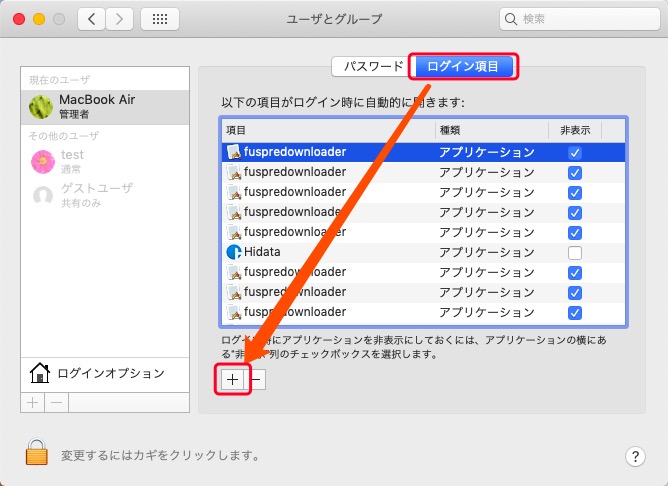The width and height of the screenshot is (668, 486).
Task: Add a login item with plus button
Action: coord(232,380)
